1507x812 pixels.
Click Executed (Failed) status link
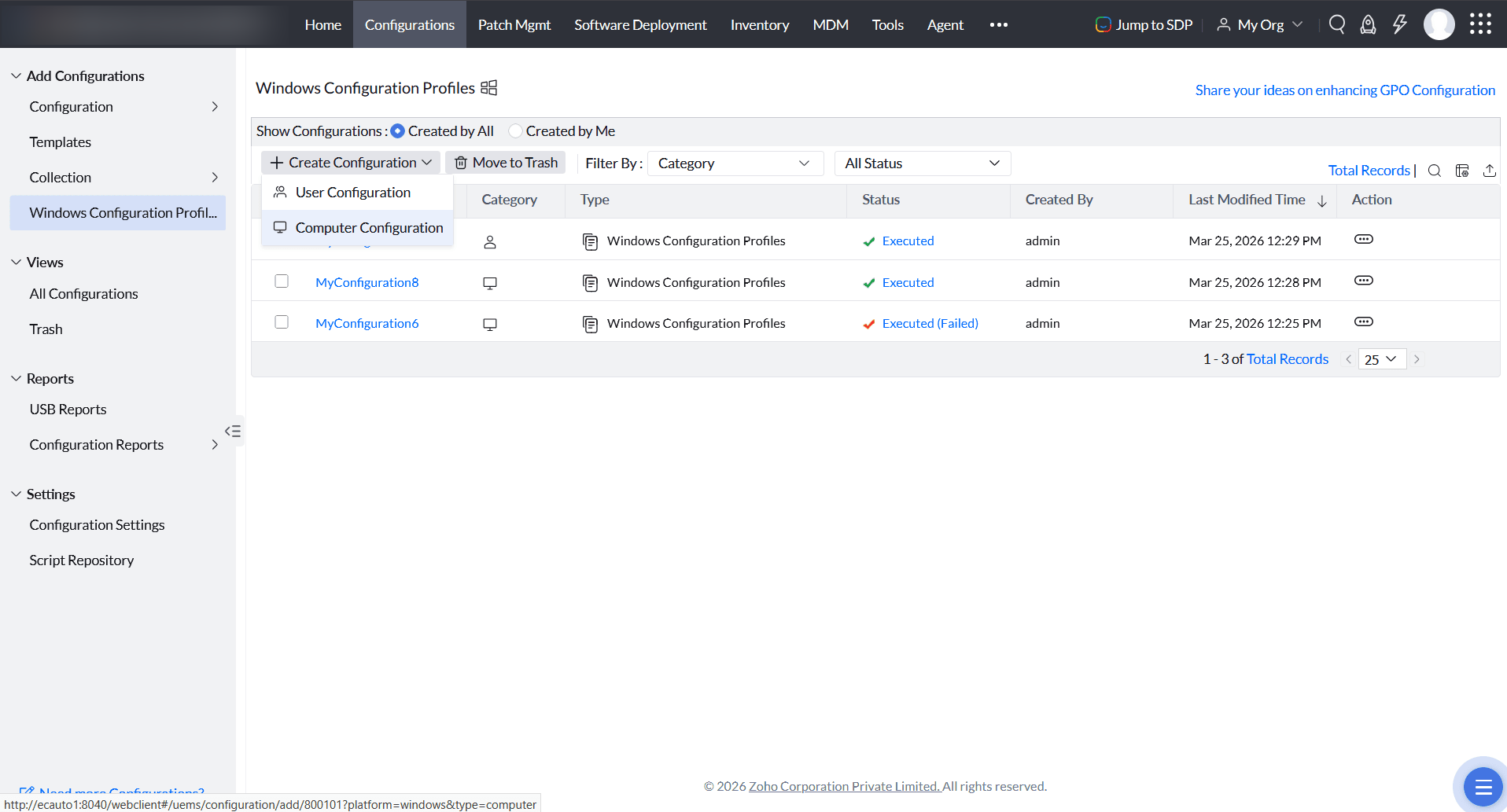click(x=930, y=323)
